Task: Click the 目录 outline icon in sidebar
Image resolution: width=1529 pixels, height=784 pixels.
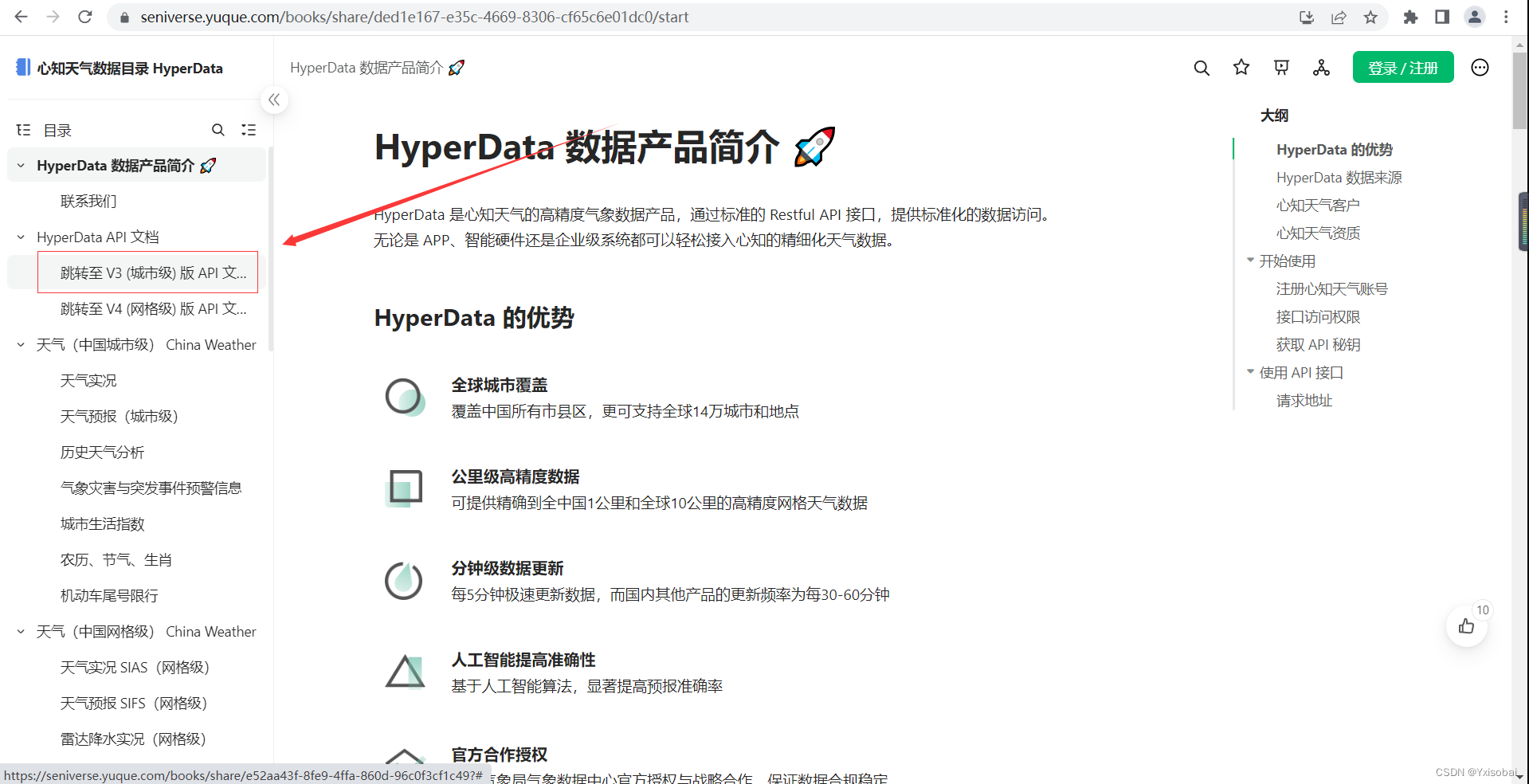Action: click(24, 130)
